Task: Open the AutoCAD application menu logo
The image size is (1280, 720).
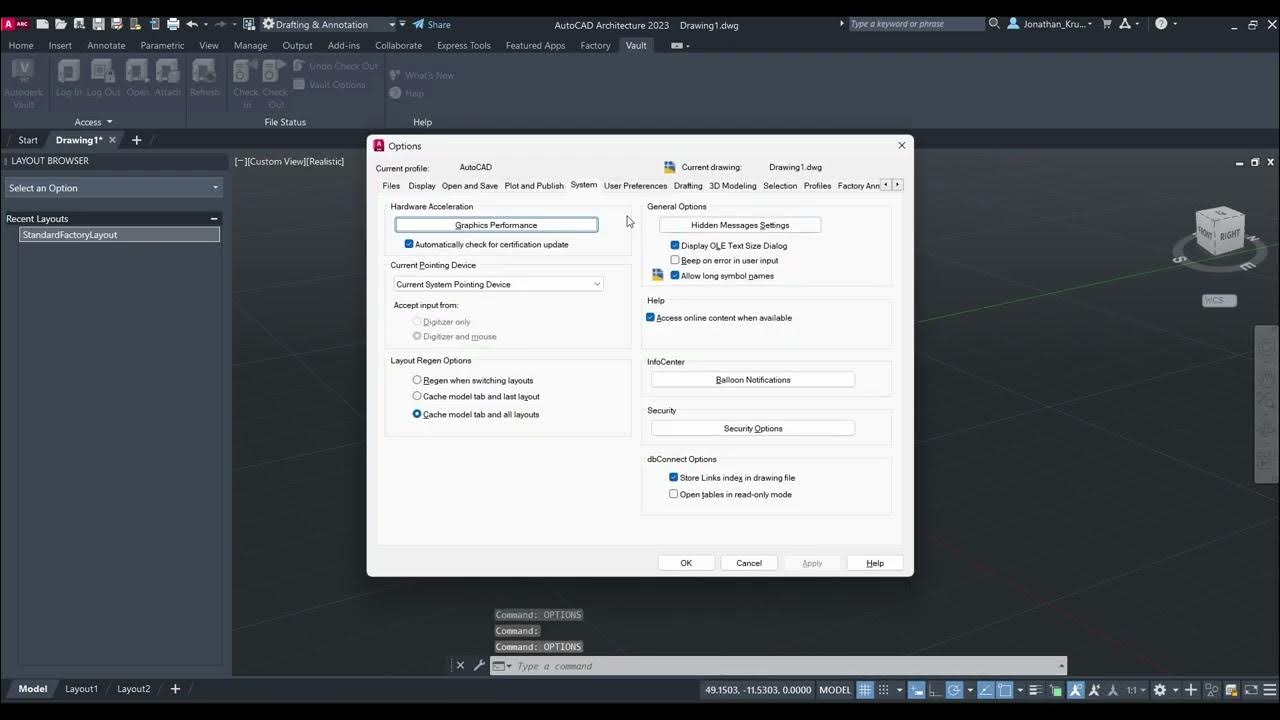Action: (x=15, y=24)
